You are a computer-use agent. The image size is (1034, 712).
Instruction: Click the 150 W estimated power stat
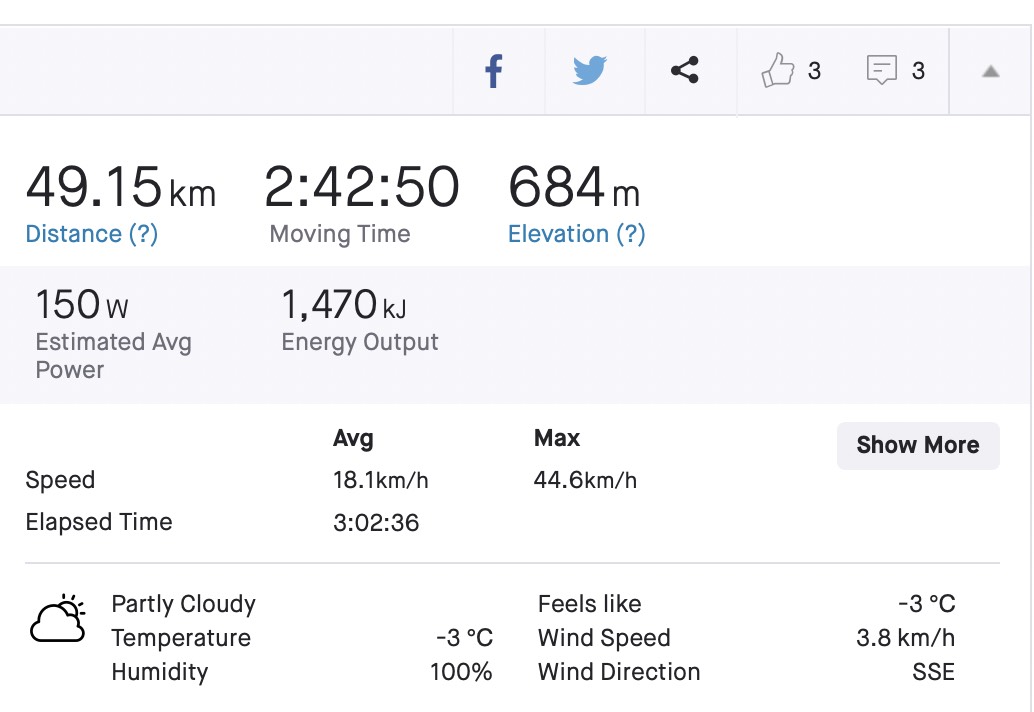tap(82, 305)
